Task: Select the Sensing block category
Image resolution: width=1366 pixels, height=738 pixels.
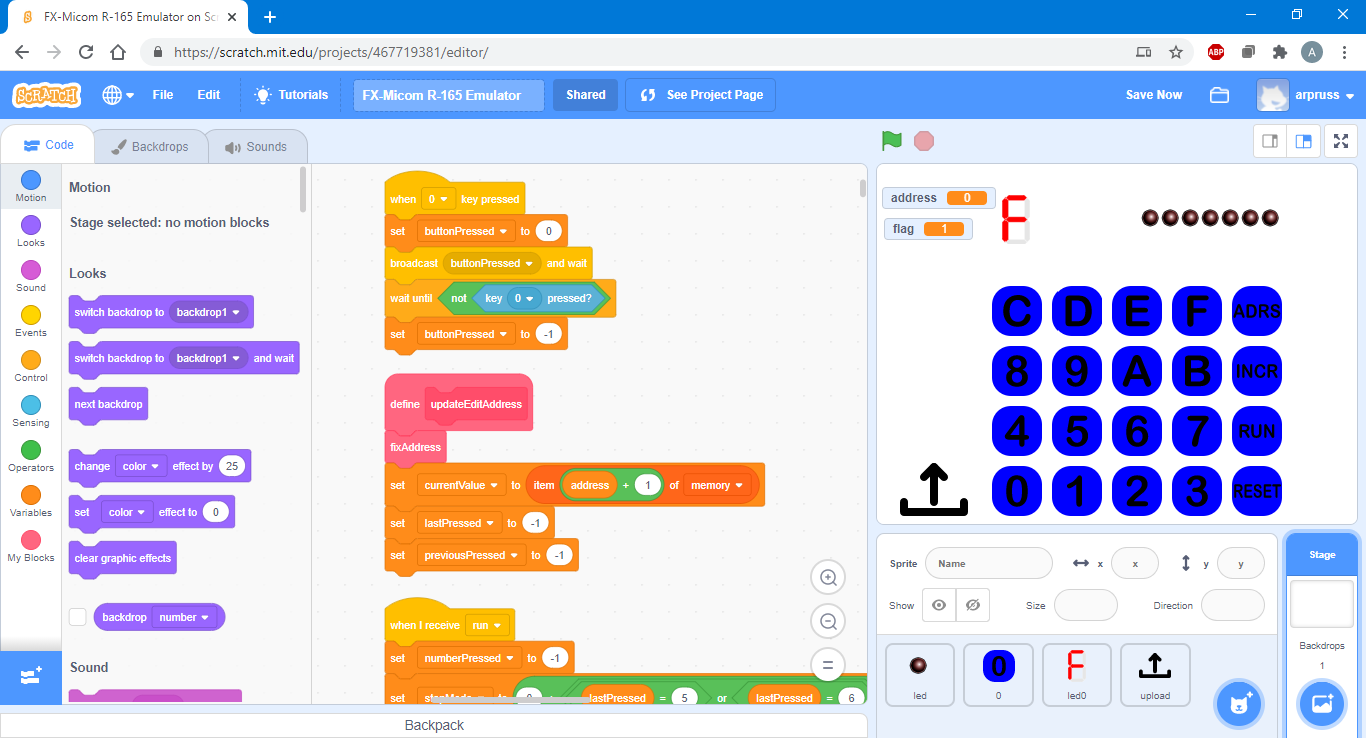Action: [31, 411]
